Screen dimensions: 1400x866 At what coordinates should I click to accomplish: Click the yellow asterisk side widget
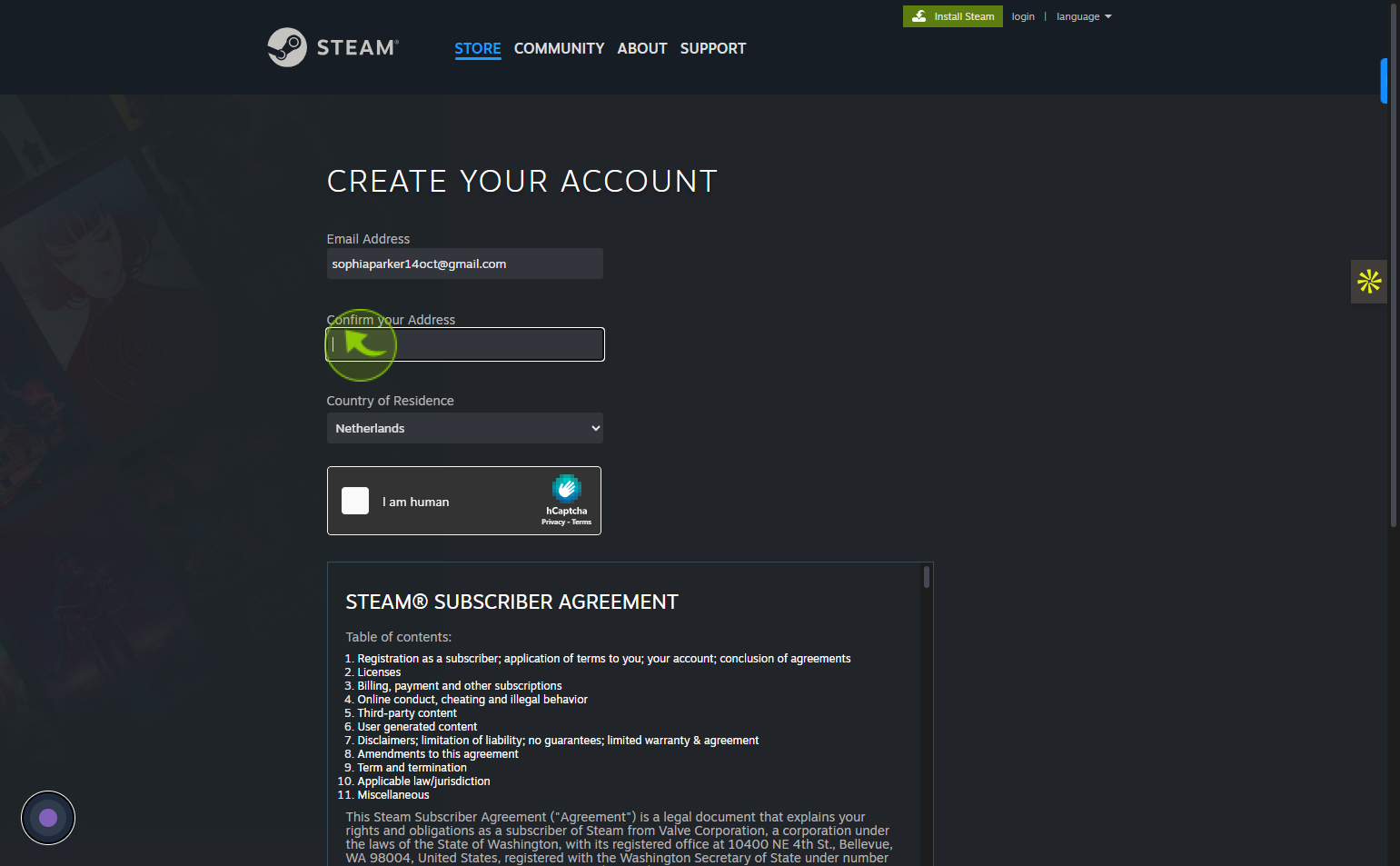coord(1369,282)
